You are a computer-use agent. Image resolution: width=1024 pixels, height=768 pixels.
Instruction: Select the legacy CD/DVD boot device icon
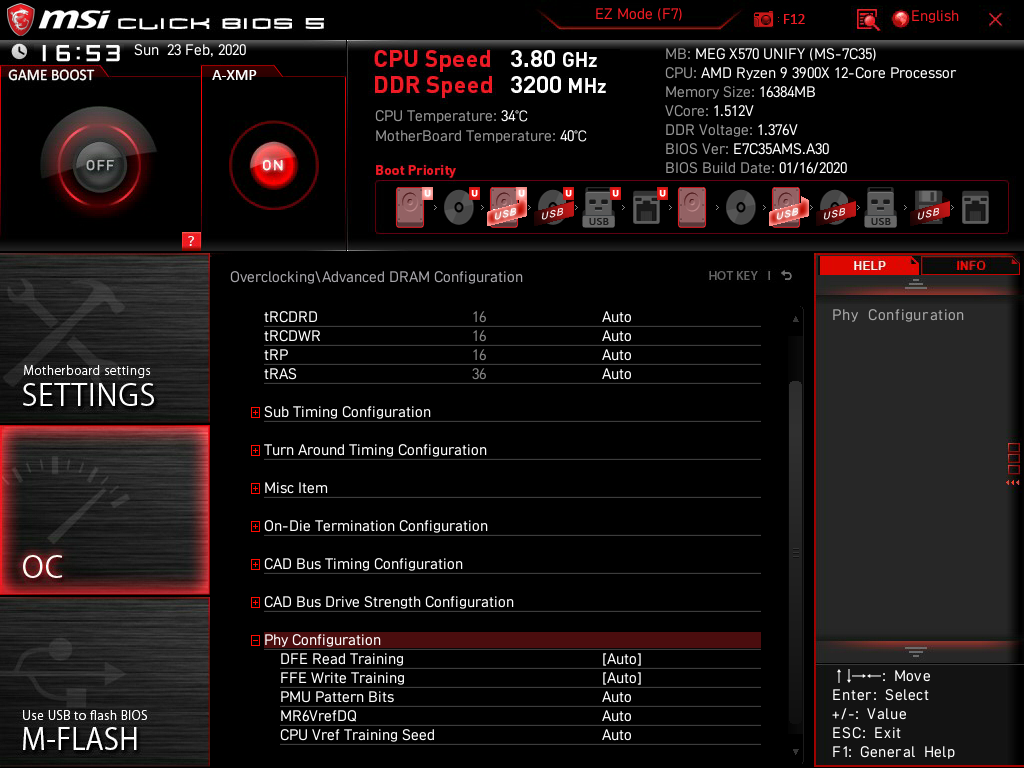(741, 208)
